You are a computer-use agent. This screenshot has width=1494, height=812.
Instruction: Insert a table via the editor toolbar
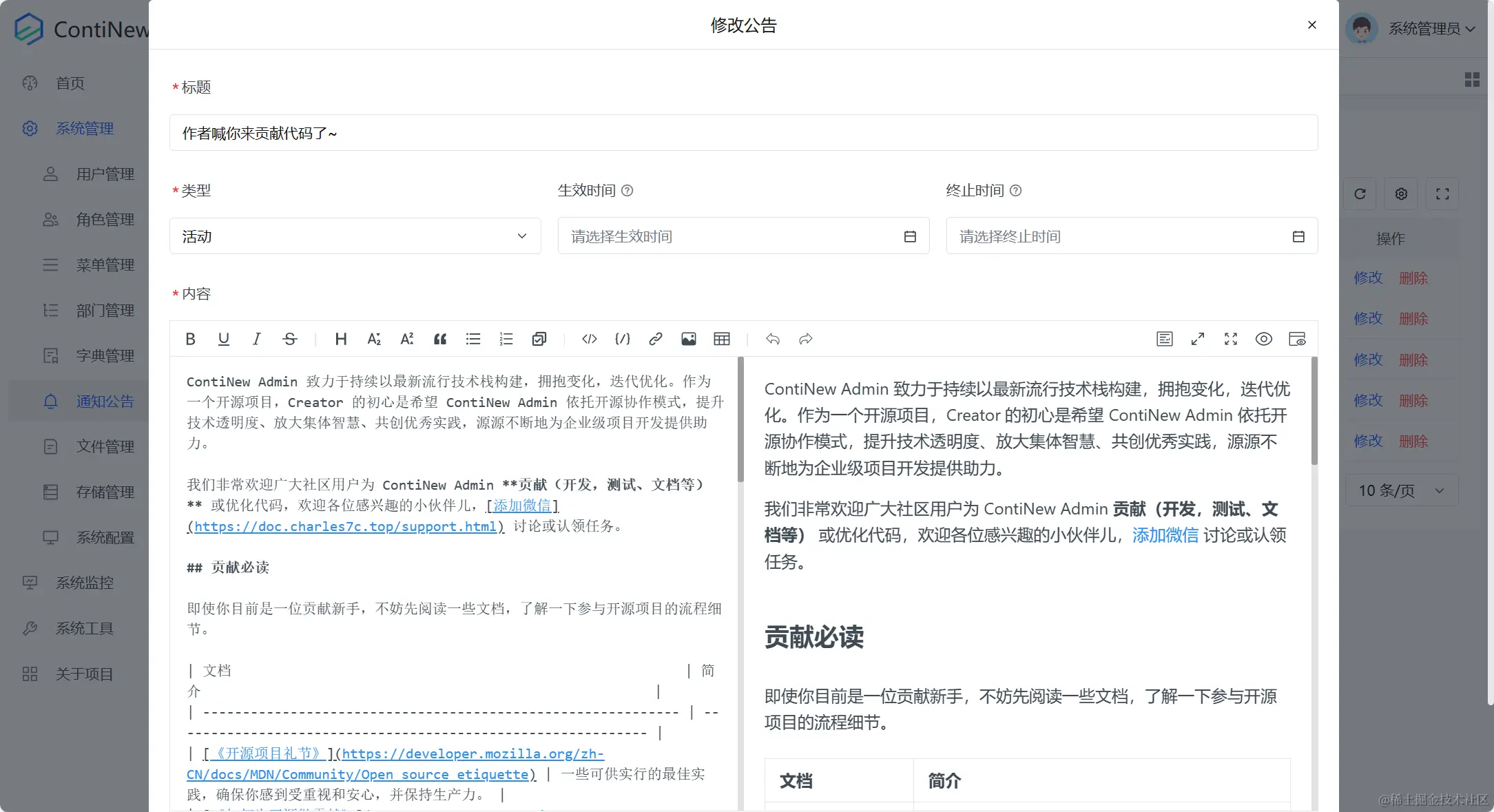(x=721, y=339)
